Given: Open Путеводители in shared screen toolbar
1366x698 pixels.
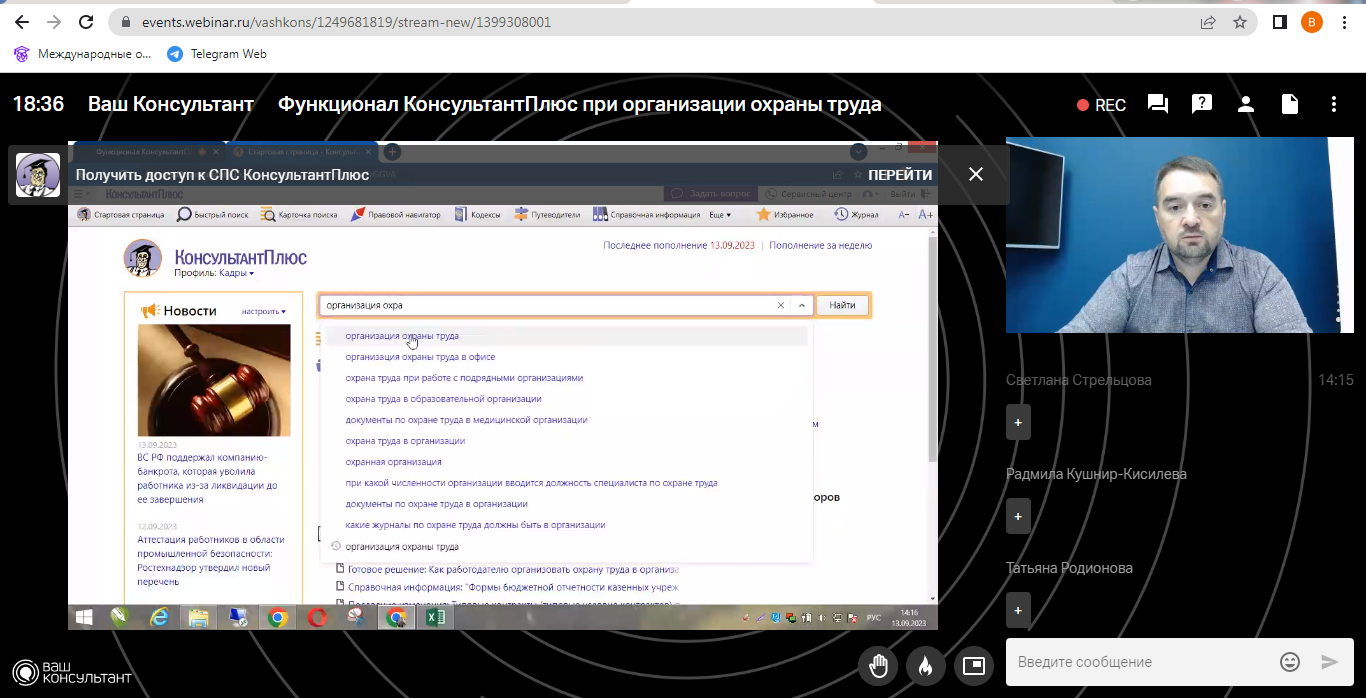Looking at the screenshot, I should pyautogui.click(x=548, y=215).
